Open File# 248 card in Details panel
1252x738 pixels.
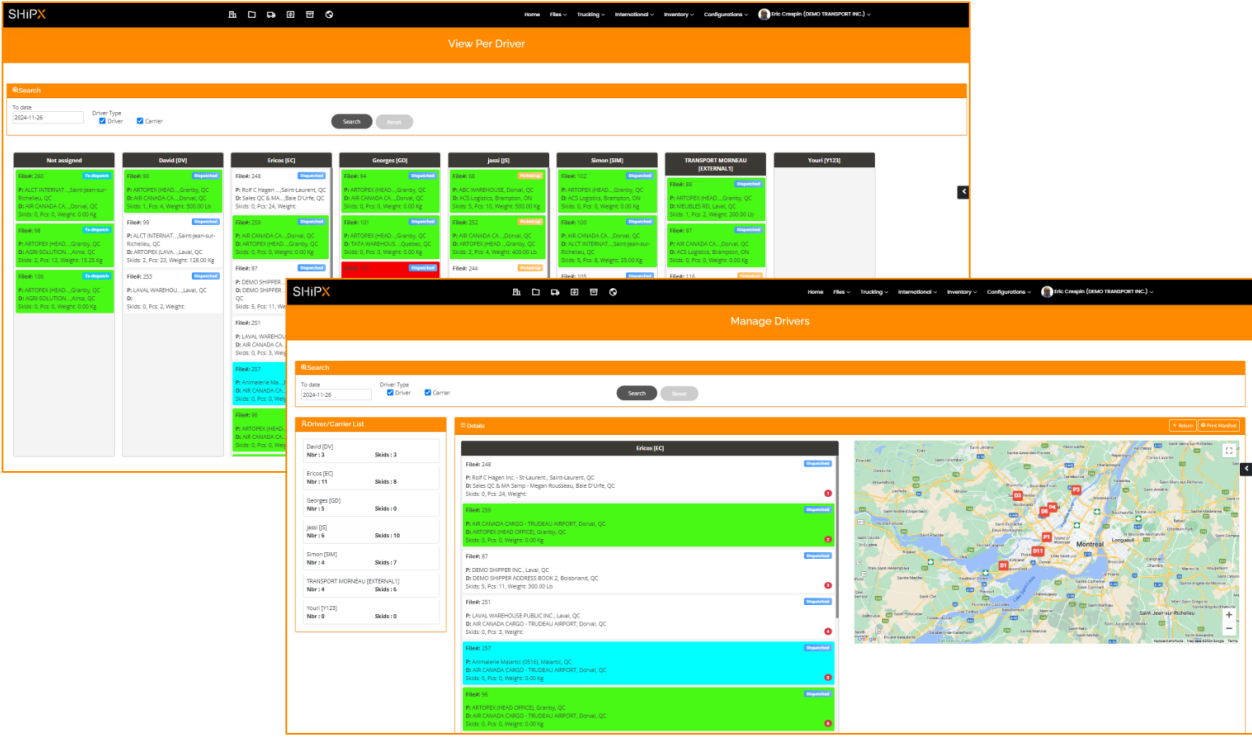(649, 479)
